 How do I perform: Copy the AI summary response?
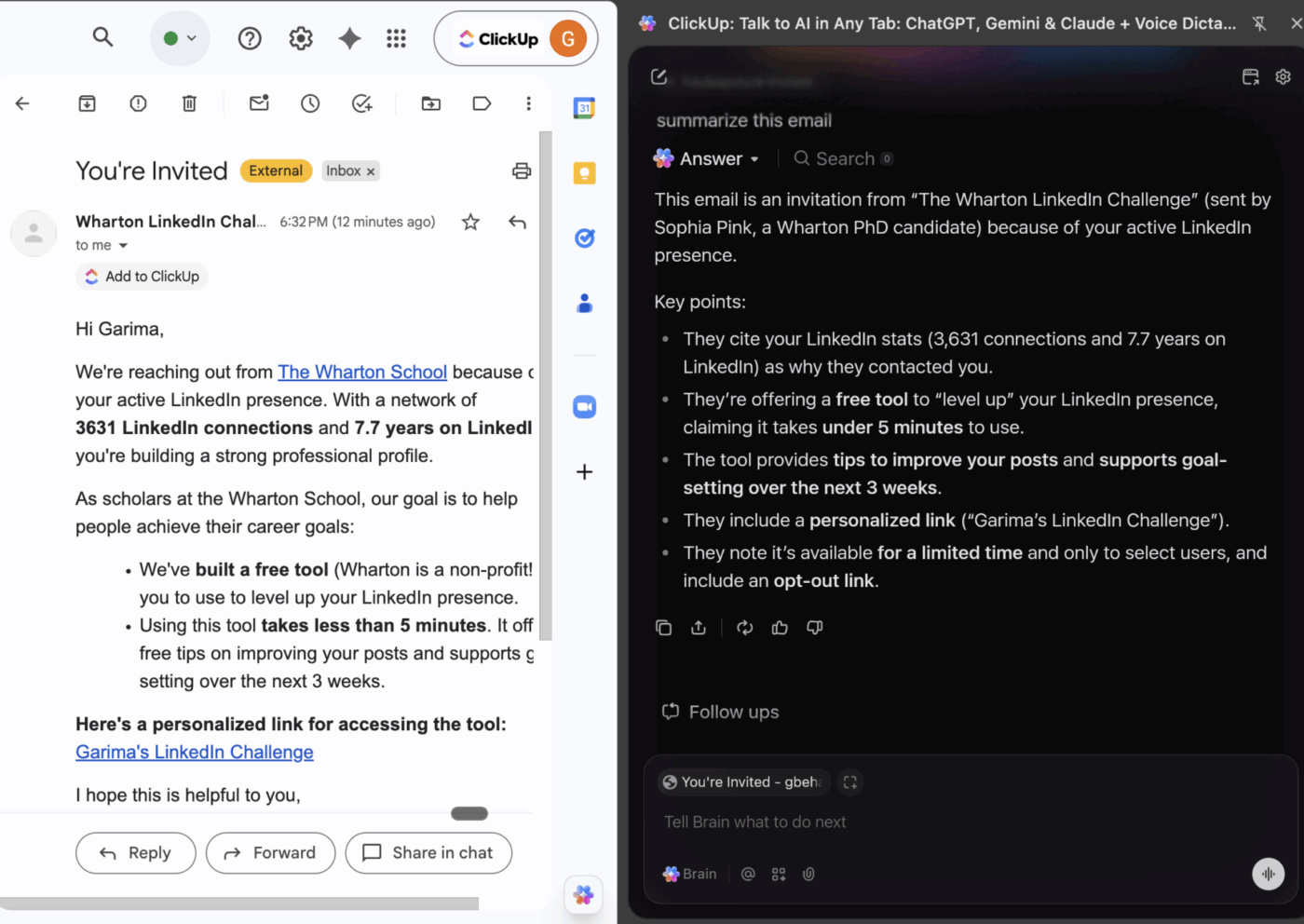coord(664,628)
